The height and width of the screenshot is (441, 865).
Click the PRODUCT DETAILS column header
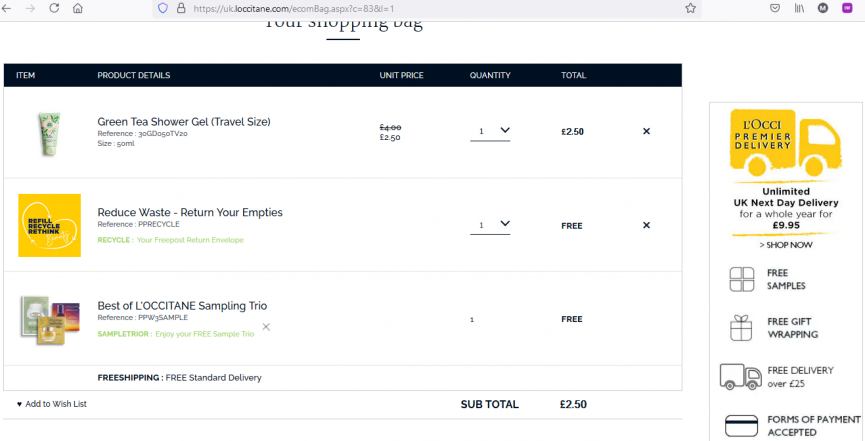[134, 75]
